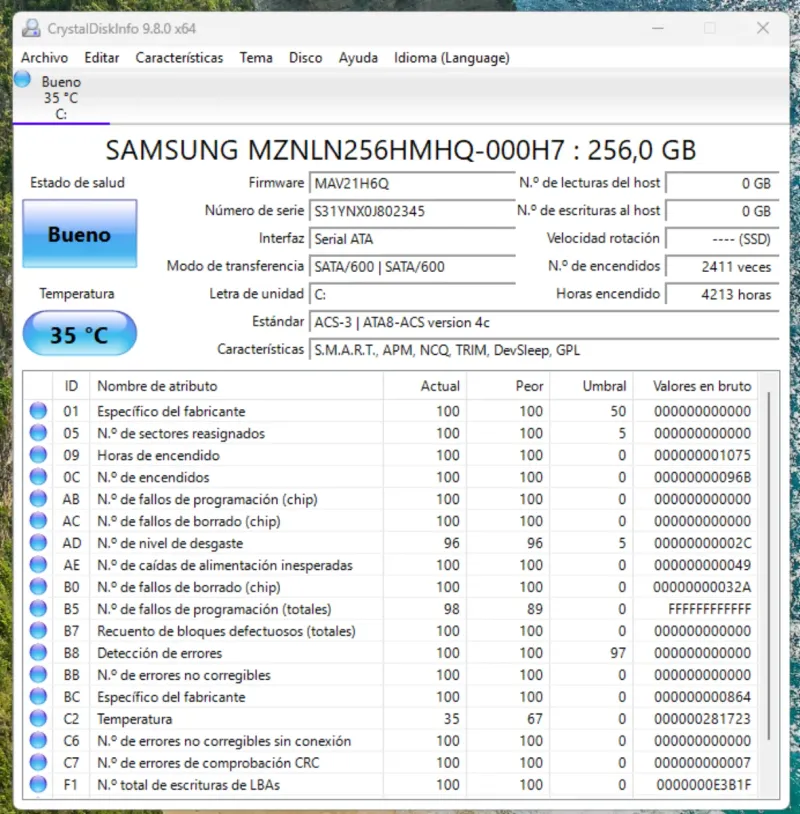This screenshot has width=800, height=814.
Task: Click the ID column header
Action: point(71,386)
